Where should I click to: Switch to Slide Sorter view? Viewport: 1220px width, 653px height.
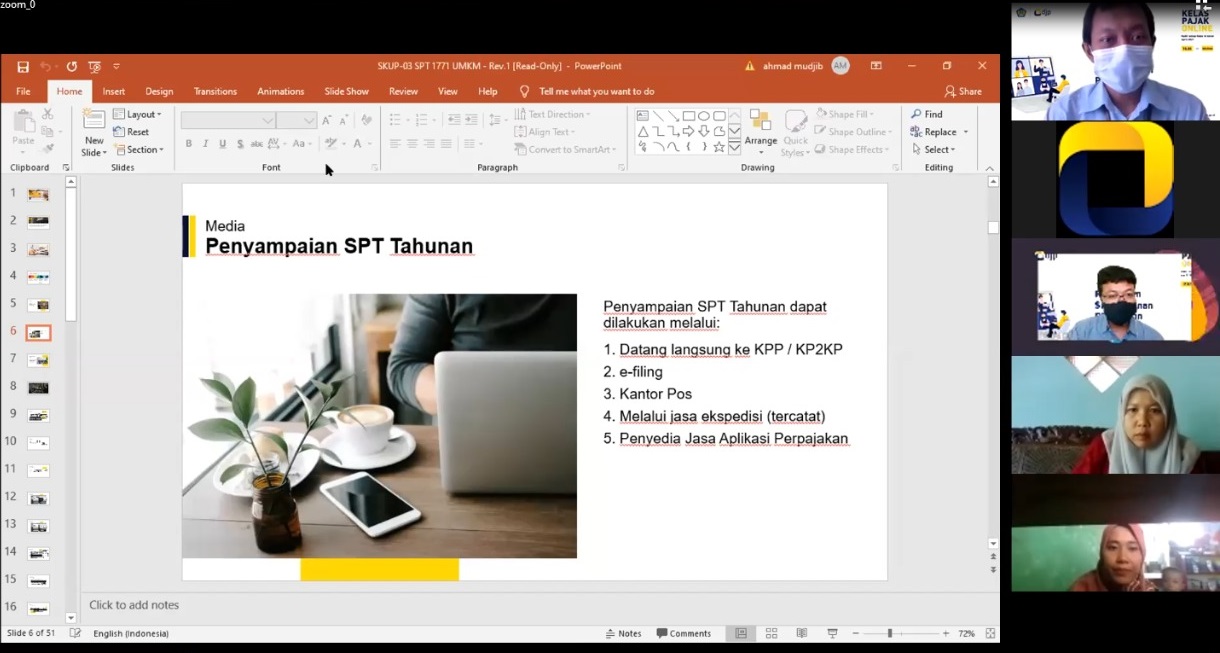pyautogui.click(x=771, y=634)
